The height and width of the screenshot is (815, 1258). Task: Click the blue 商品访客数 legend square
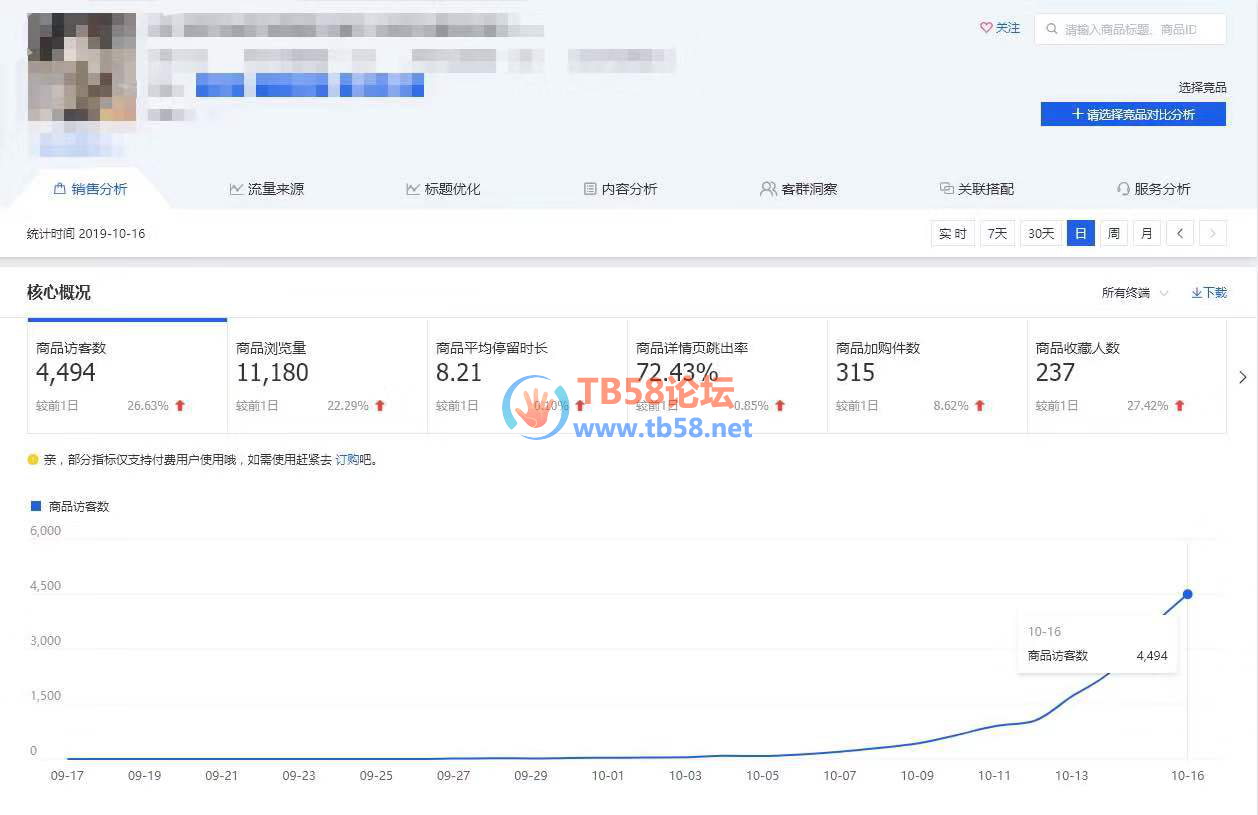point(36,506)
